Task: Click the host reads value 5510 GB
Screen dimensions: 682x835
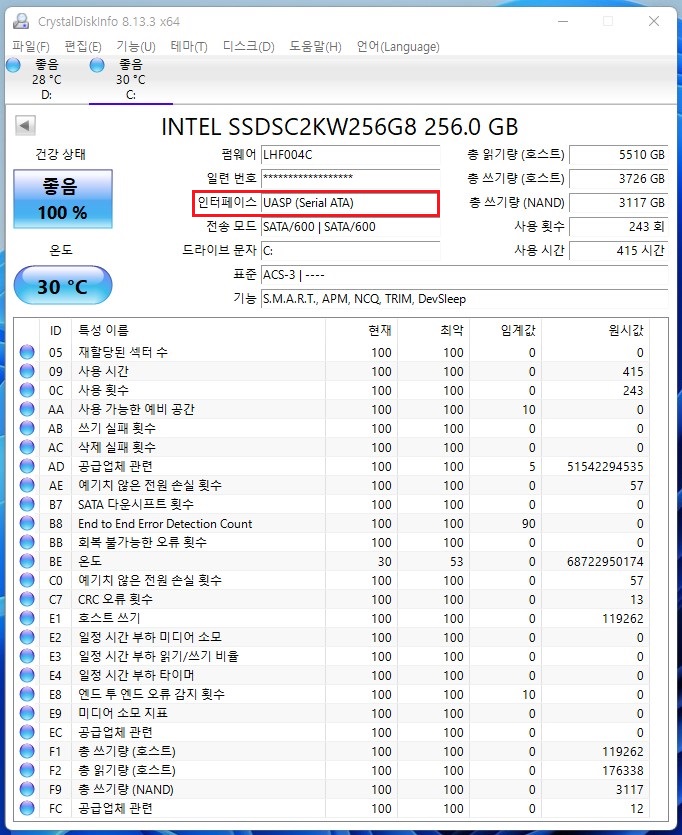Action: click(x=619, y=155)
